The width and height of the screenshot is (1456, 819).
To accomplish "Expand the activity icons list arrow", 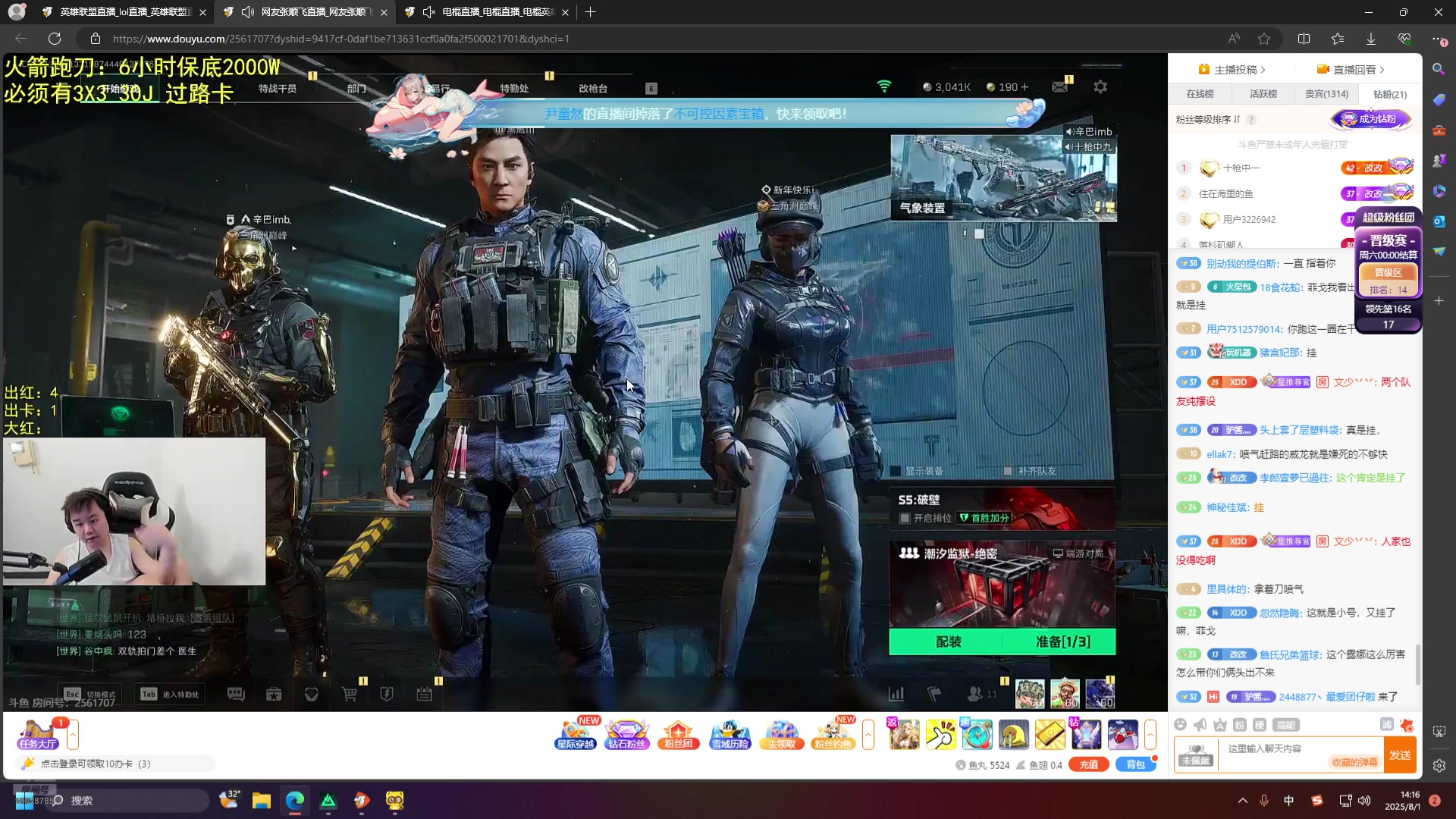I will click(868, 734).
